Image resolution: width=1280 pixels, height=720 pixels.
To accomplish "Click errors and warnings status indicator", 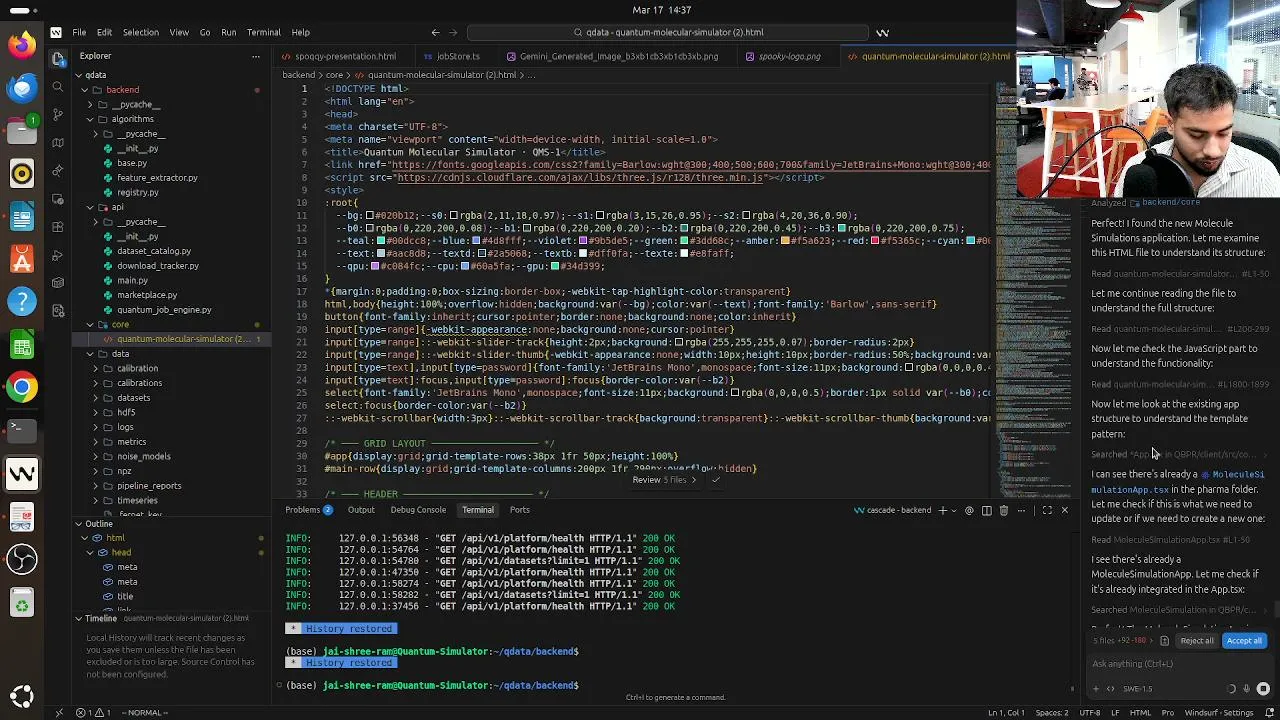I will tap(92, 712).
